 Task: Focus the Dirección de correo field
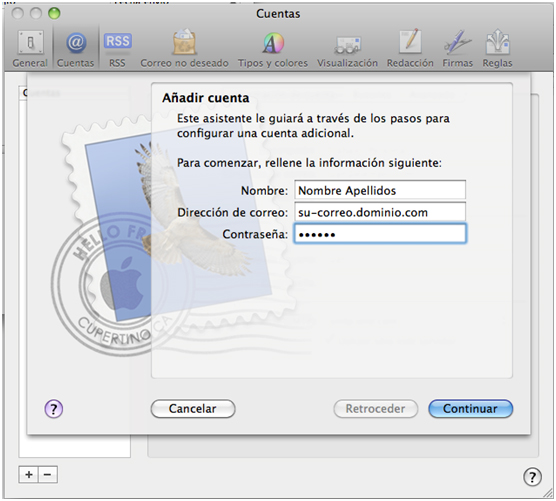point(380,212)
